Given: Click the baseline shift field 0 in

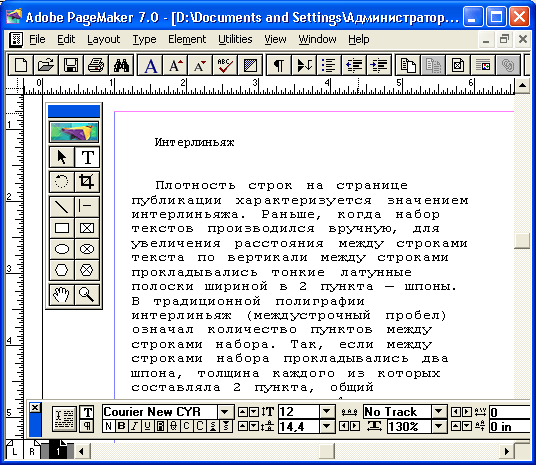Looking at the screenshot, I should tap(510, 426).
